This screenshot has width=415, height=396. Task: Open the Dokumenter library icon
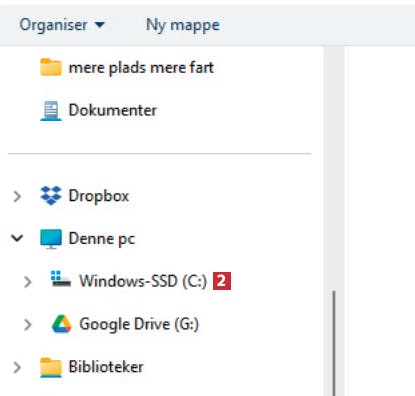(x=51, y=110)
